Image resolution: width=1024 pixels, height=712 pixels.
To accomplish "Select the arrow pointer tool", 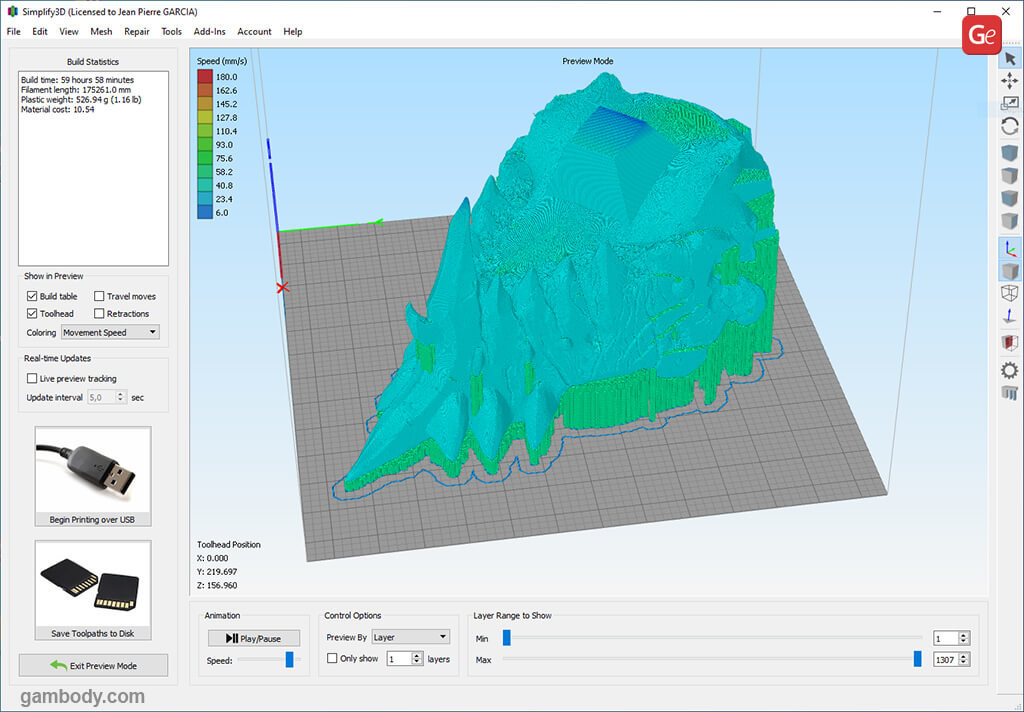I will (x=1009, y=58).
